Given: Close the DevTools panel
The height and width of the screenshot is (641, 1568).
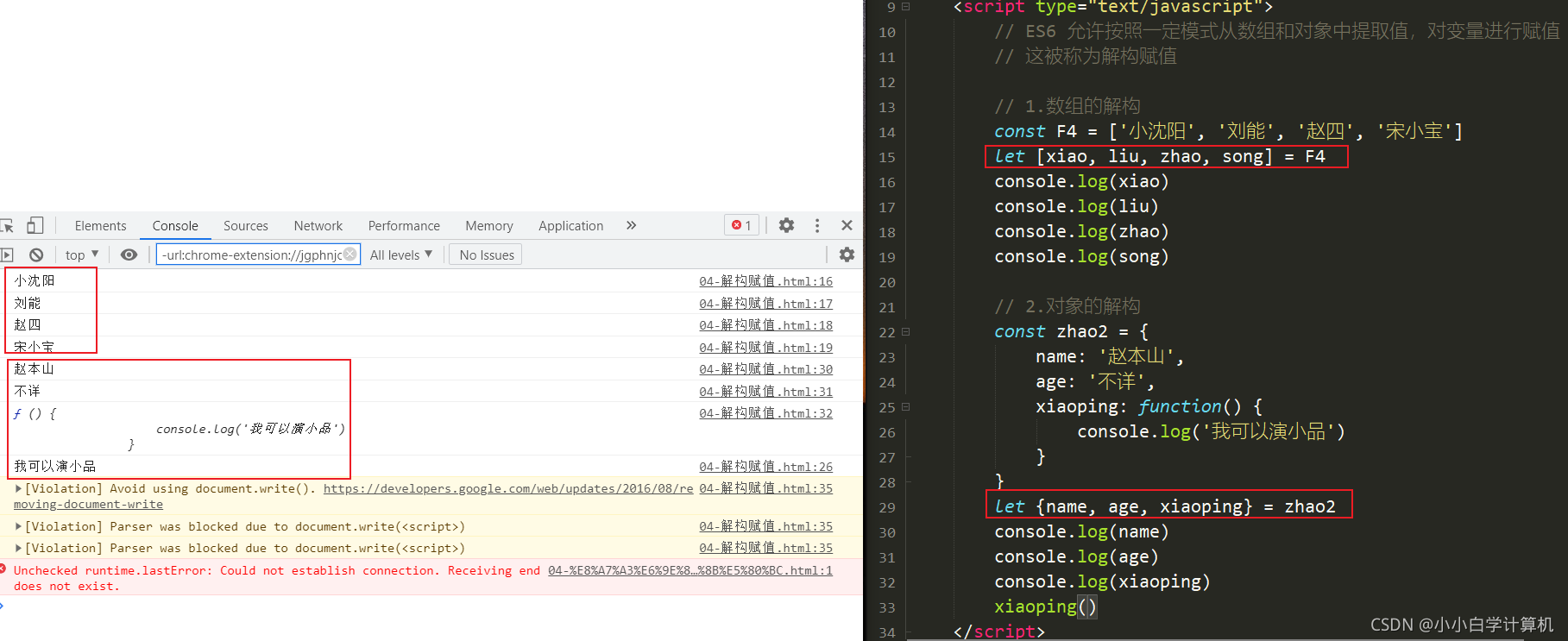Looking at the screenshot, I should pyautogui.click(x=847, y=225).
